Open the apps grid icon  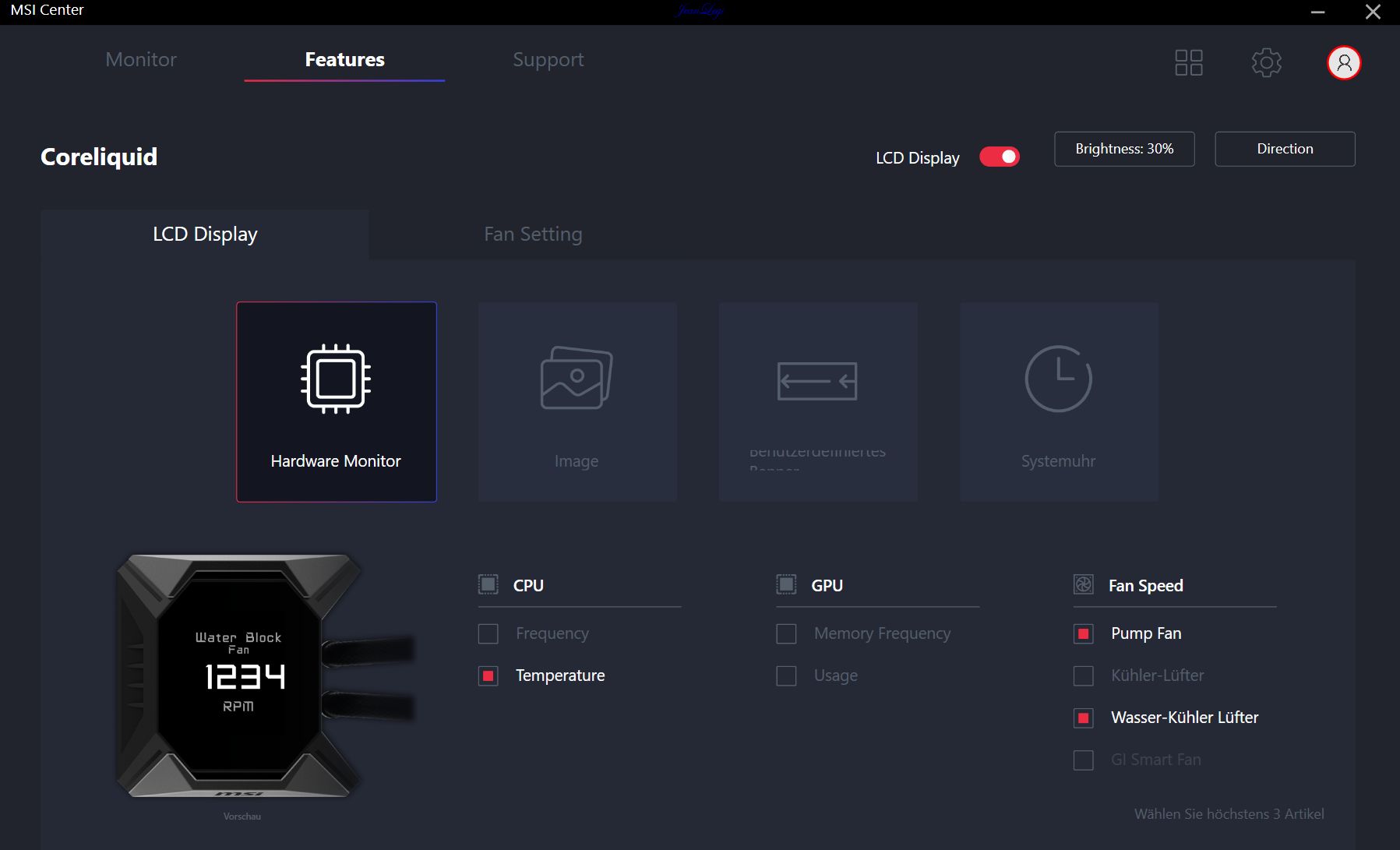tap(1188, 62)
